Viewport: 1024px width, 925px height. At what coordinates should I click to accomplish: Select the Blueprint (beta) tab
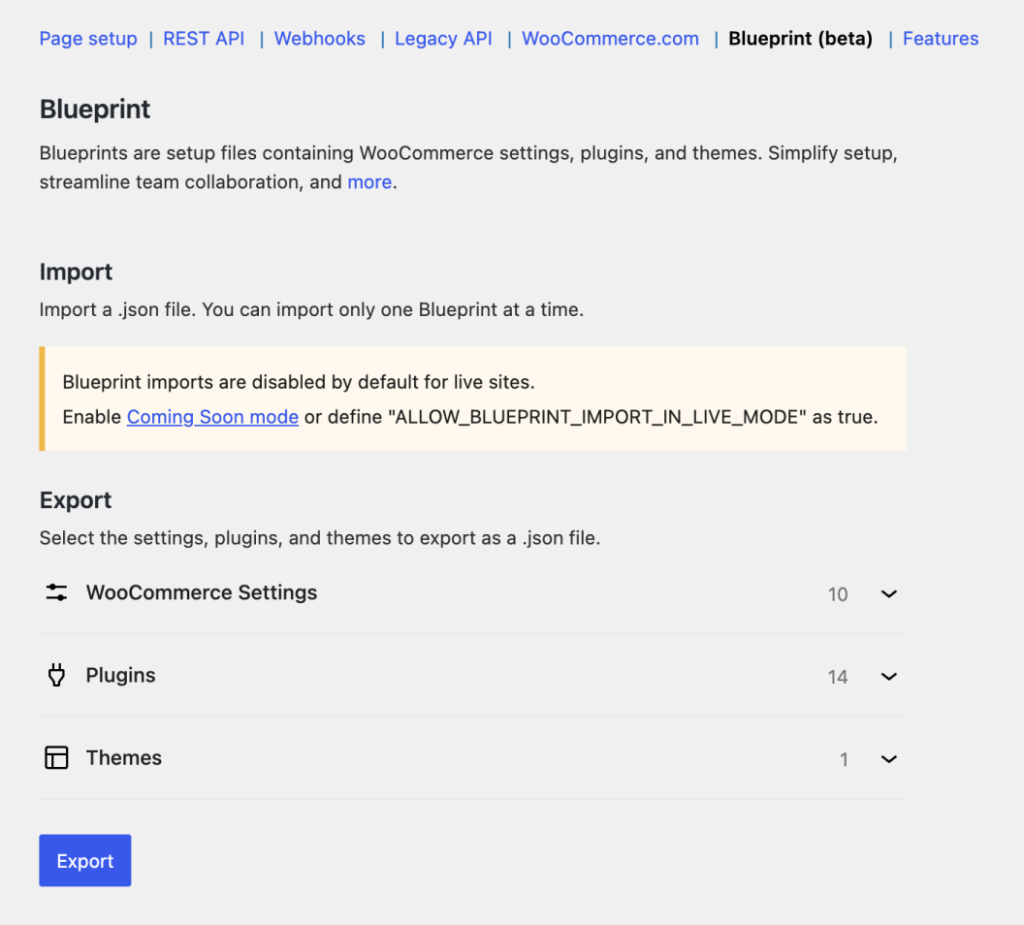(x=800, y=39)
